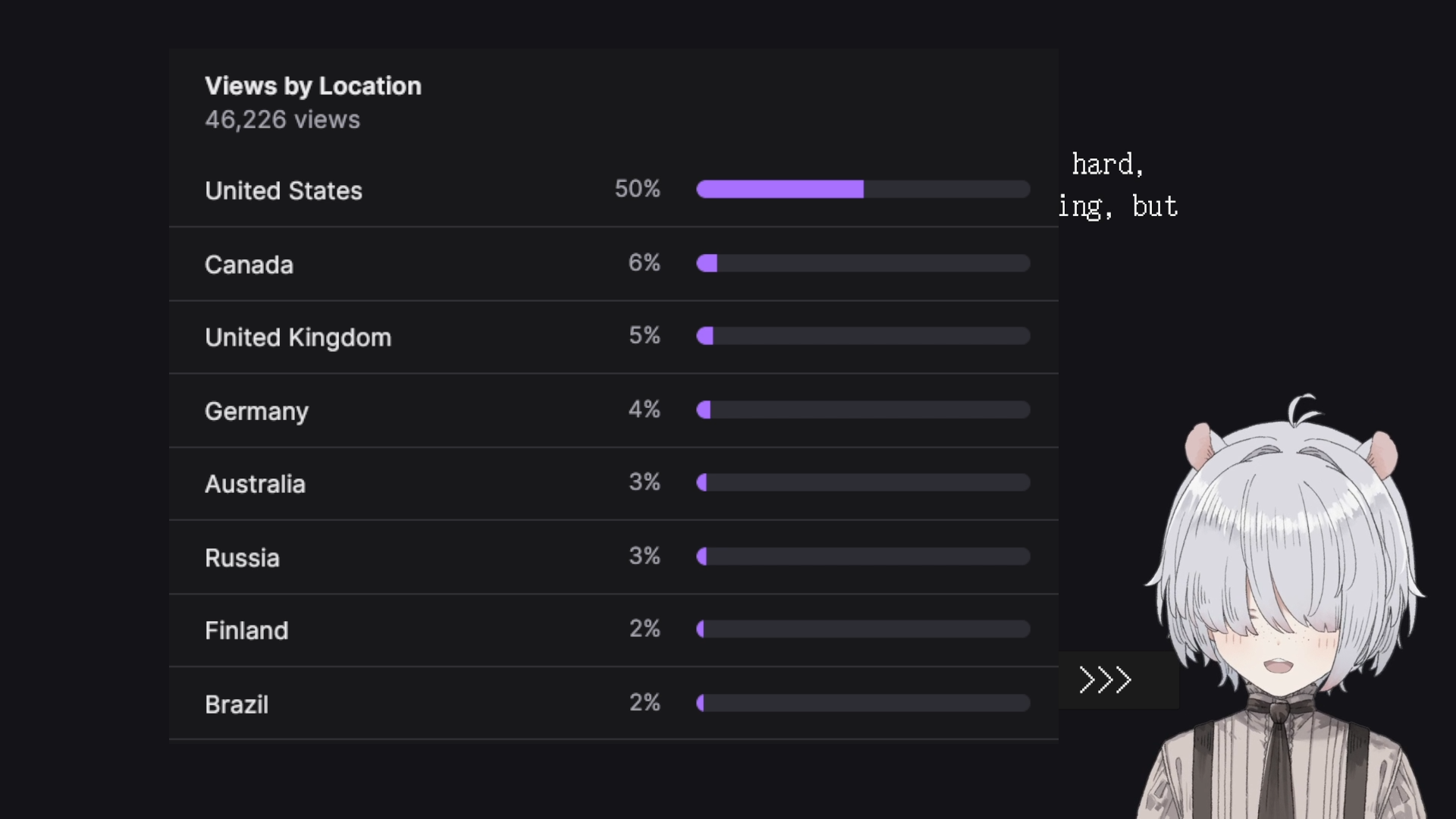
Task: Click the 50% value for United States
Action: pyautogui.click(x=637, y=189)
